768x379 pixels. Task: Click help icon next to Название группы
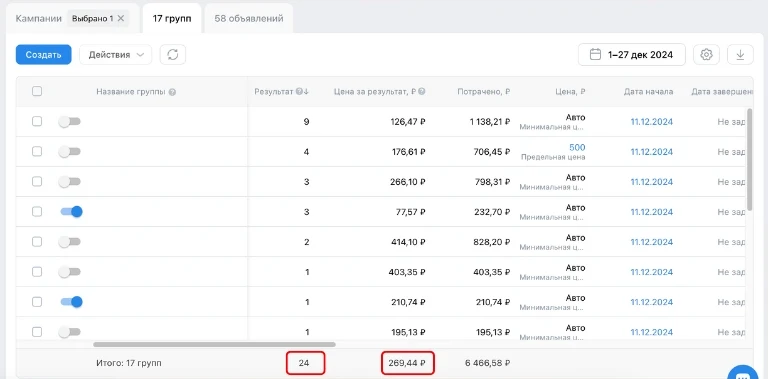172,92
